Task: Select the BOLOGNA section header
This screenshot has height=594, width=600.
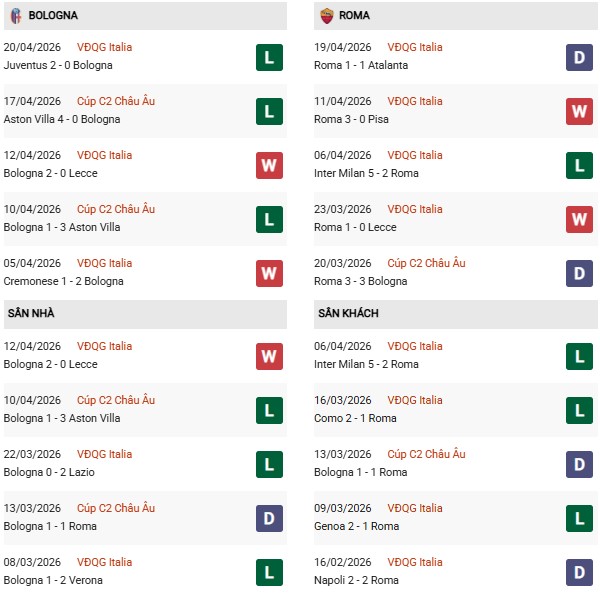Action: coord(53,16)
